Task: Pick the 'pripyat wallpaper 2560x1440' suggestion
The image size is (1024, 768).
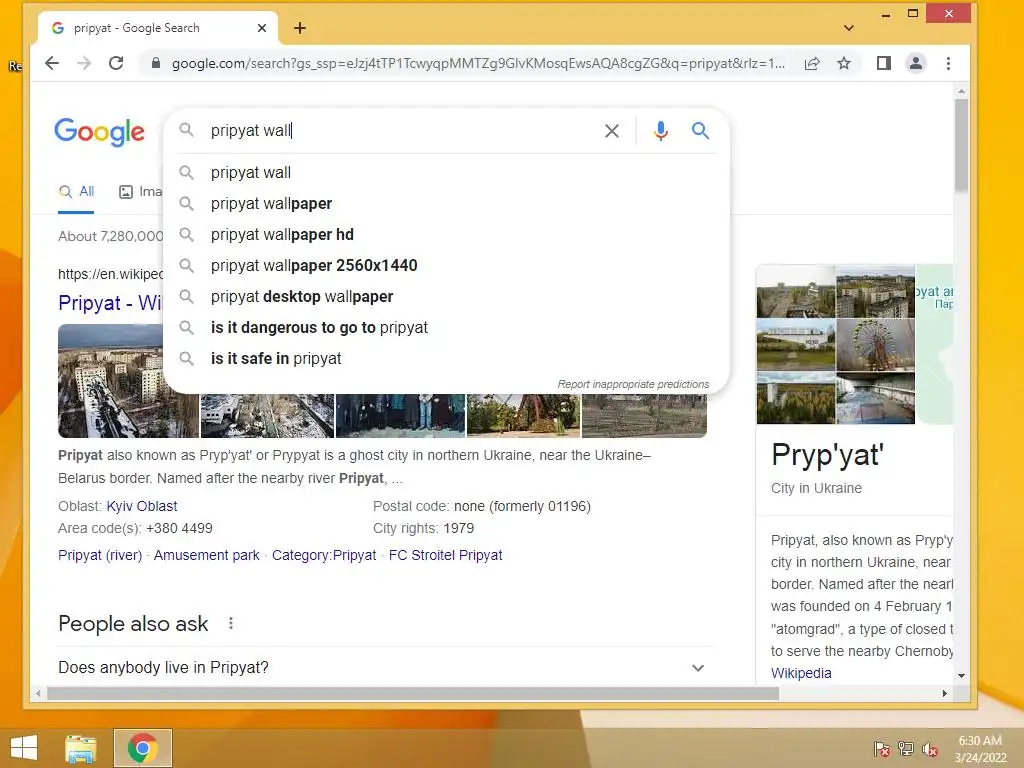Action: tap(447, 265)
